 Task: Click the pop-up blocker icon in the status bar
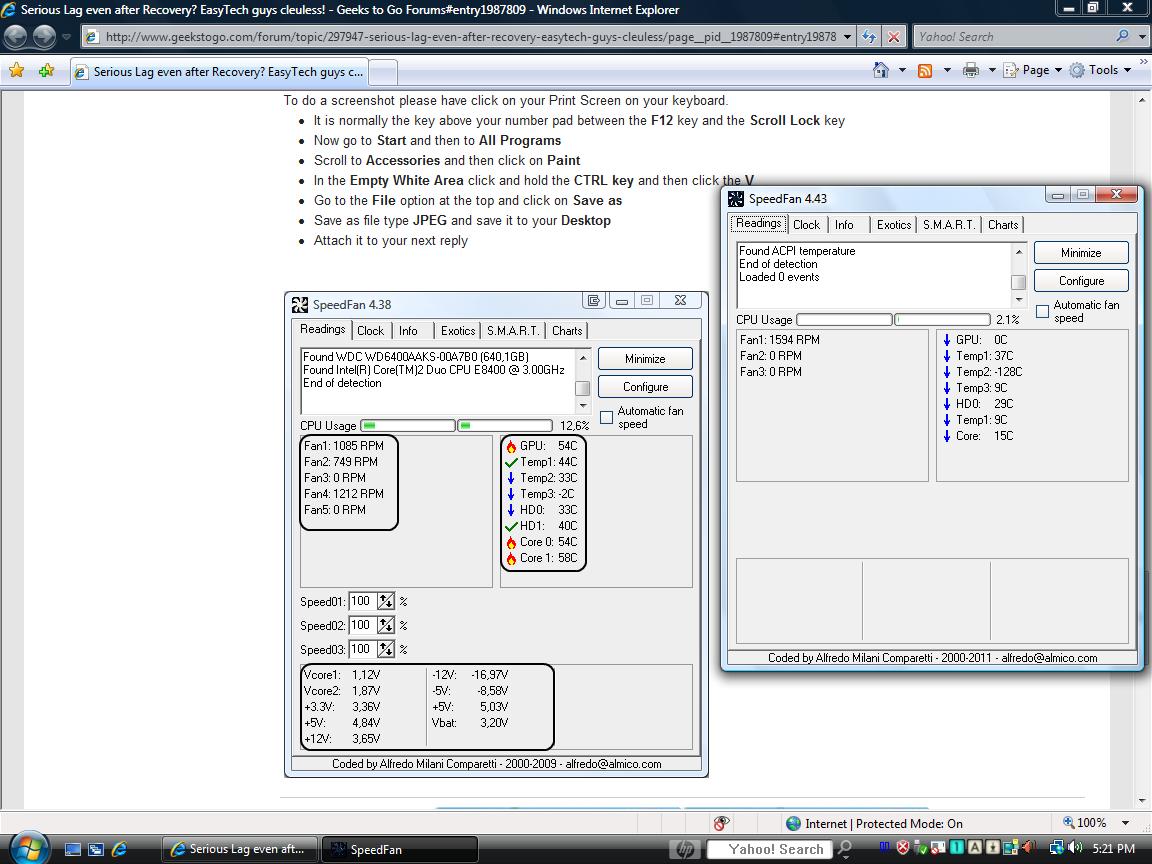pyautogui.click(x=721, y=823)
